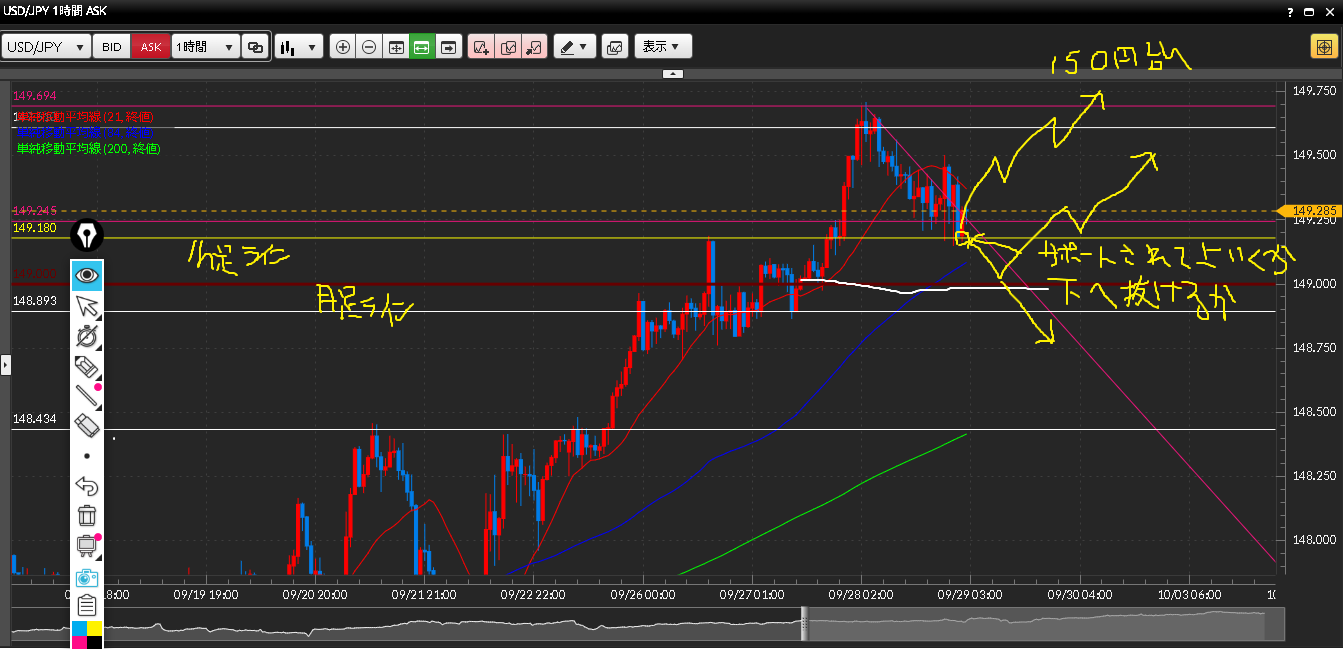Image resolution: width=1343 pixels, height=649 pixels.
Task: Click the USD/JPY 1時間 ASK window title
Action: pos(56,11)
